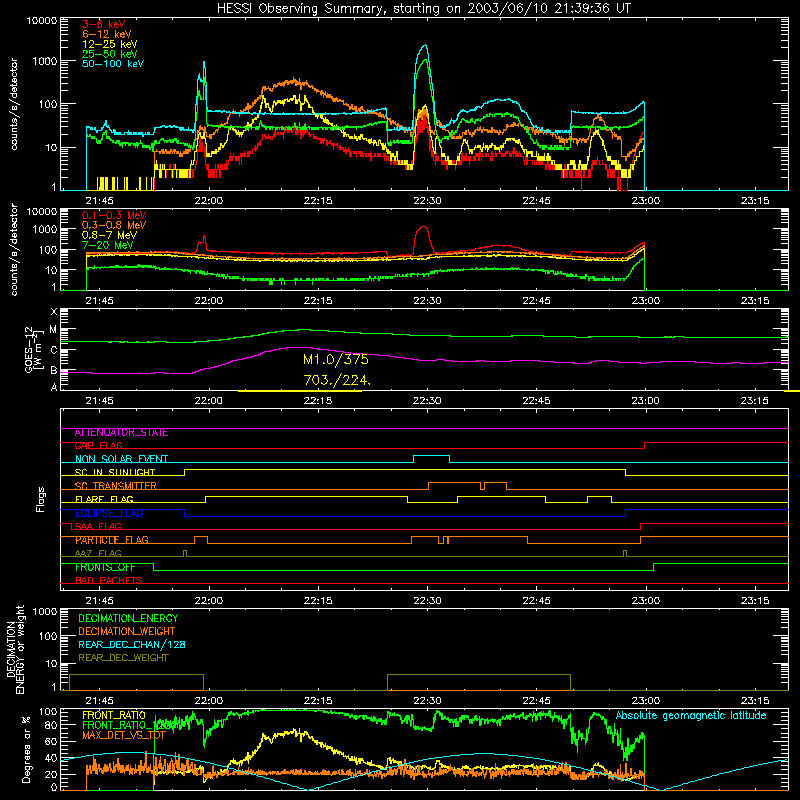Select the GAP_FLAG label
The height and width of the screenshot is (800, 800).
pyautogui.click(x=99, y=446)
